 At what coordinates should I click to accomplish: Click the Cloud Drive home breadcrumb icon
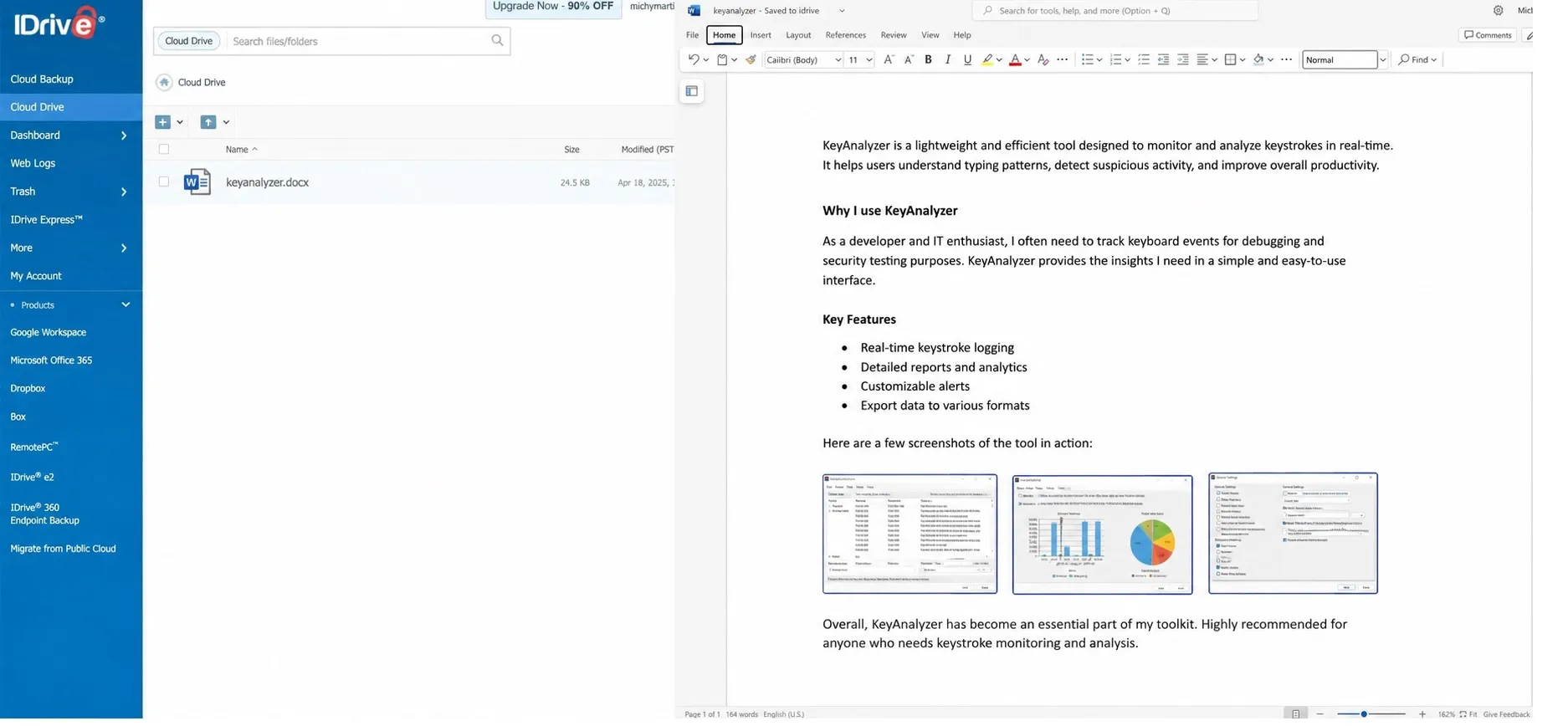click(x=166, y=83)
